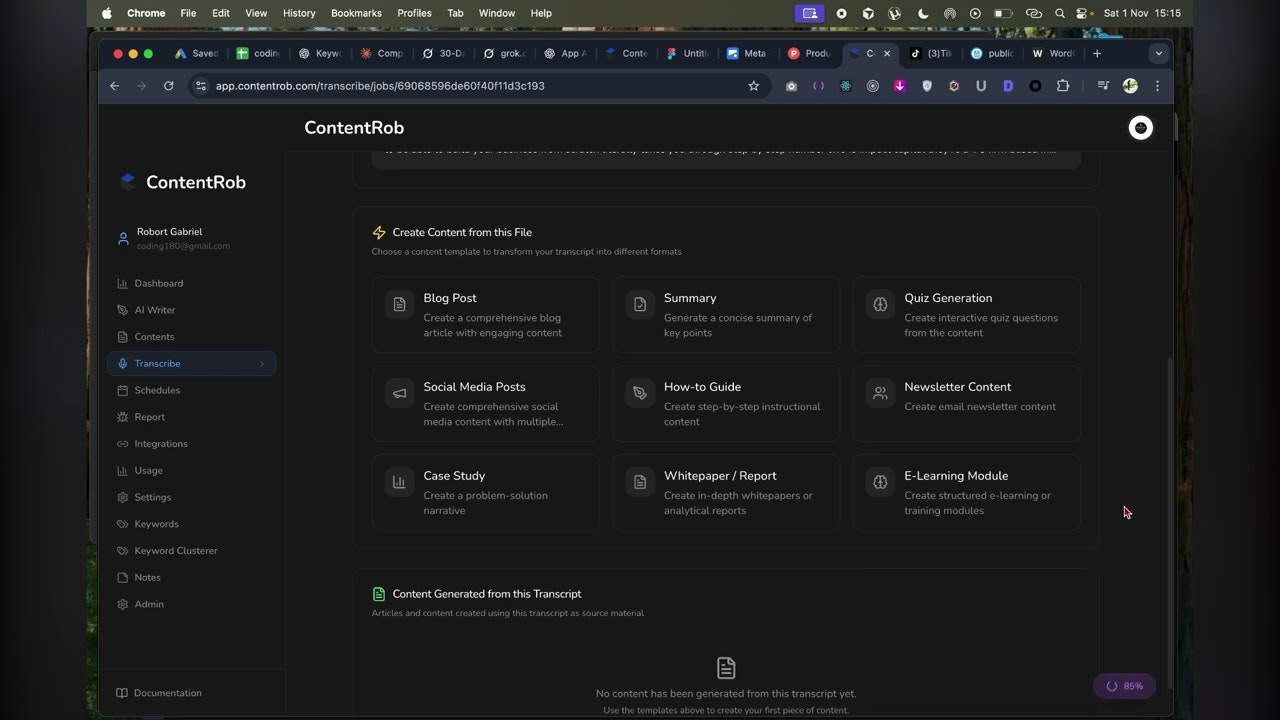Viewport: 1280px width, 720px height.
Task: Open the Documentation link
Action: point(159,693)
